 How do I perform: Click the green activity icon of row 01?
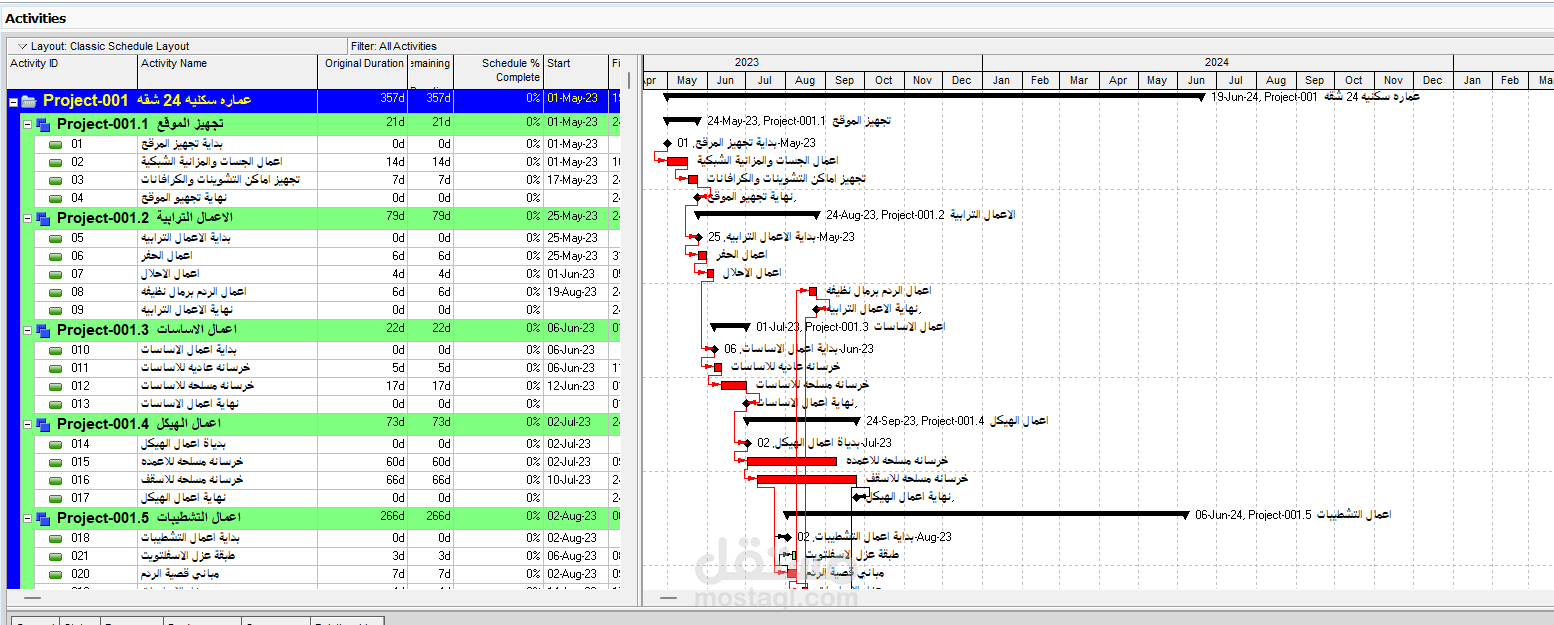(55, 144)
